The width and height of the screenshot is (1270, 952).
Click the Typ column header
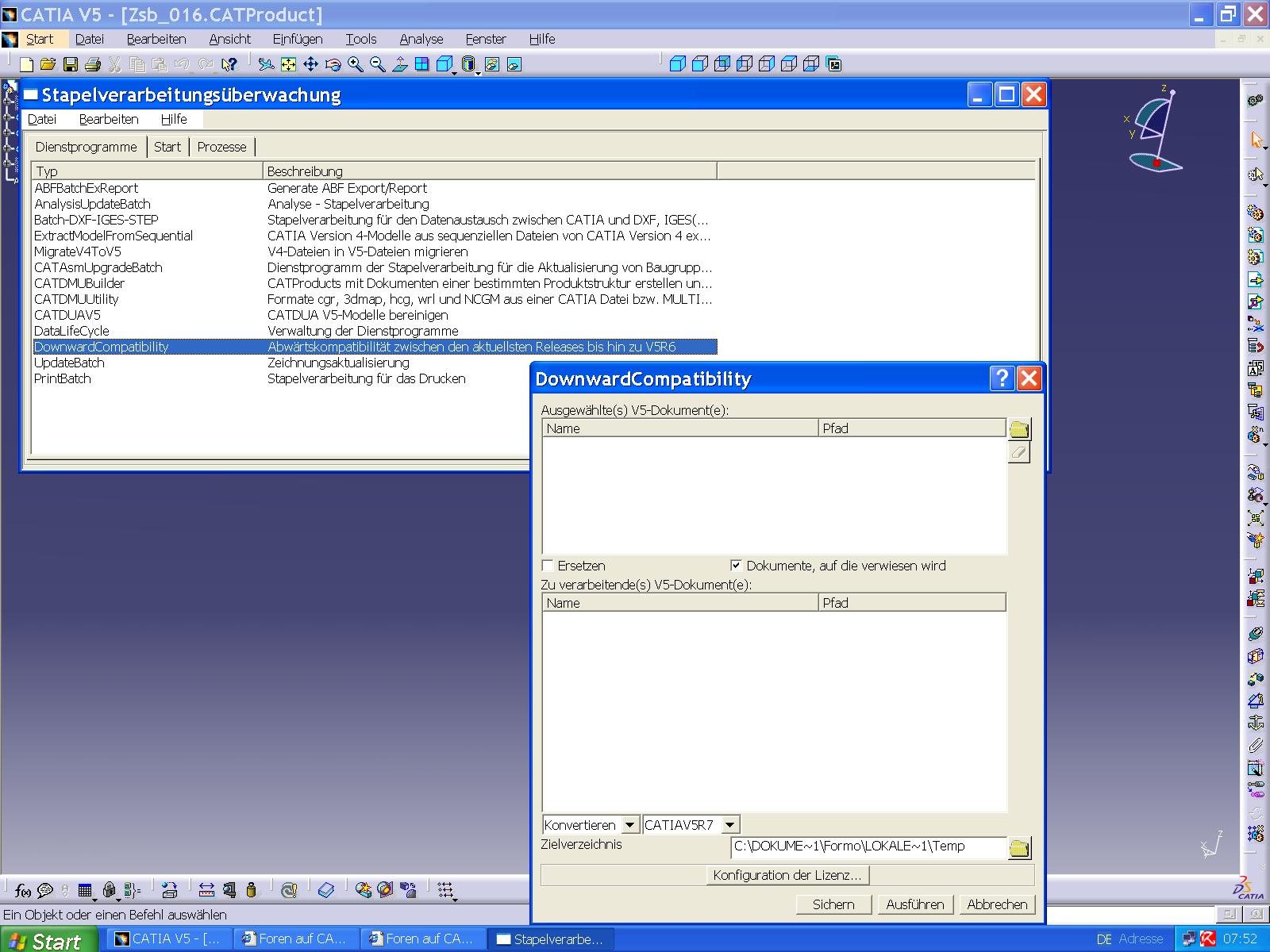point(148,171)
